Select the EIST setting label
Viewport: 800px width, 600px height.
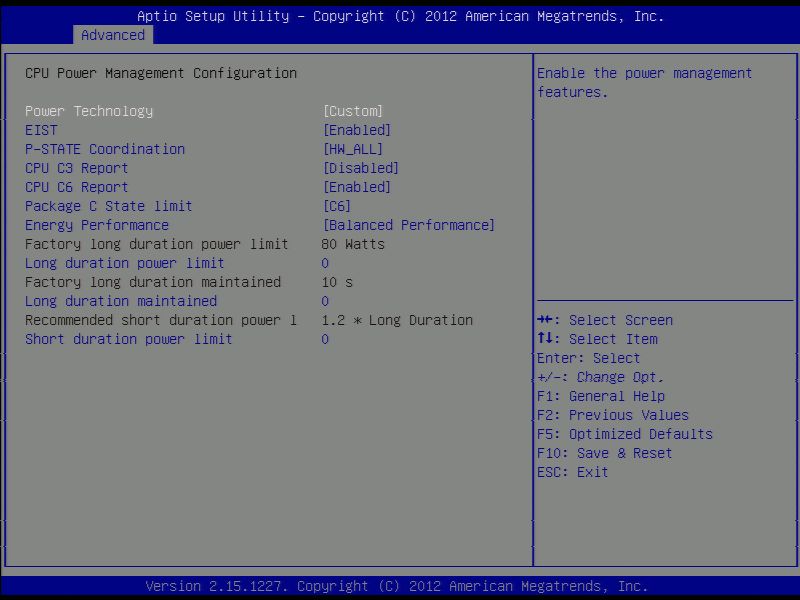click(41, 130)
